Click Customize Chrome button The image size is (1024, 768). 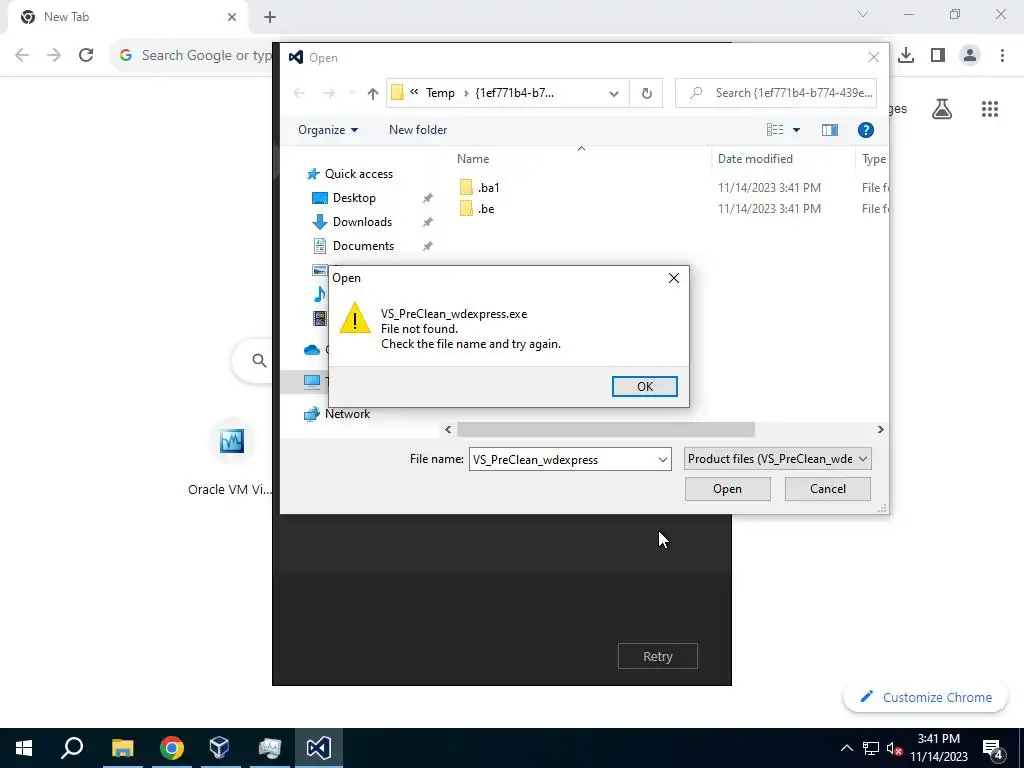click(x=925, y=697)
